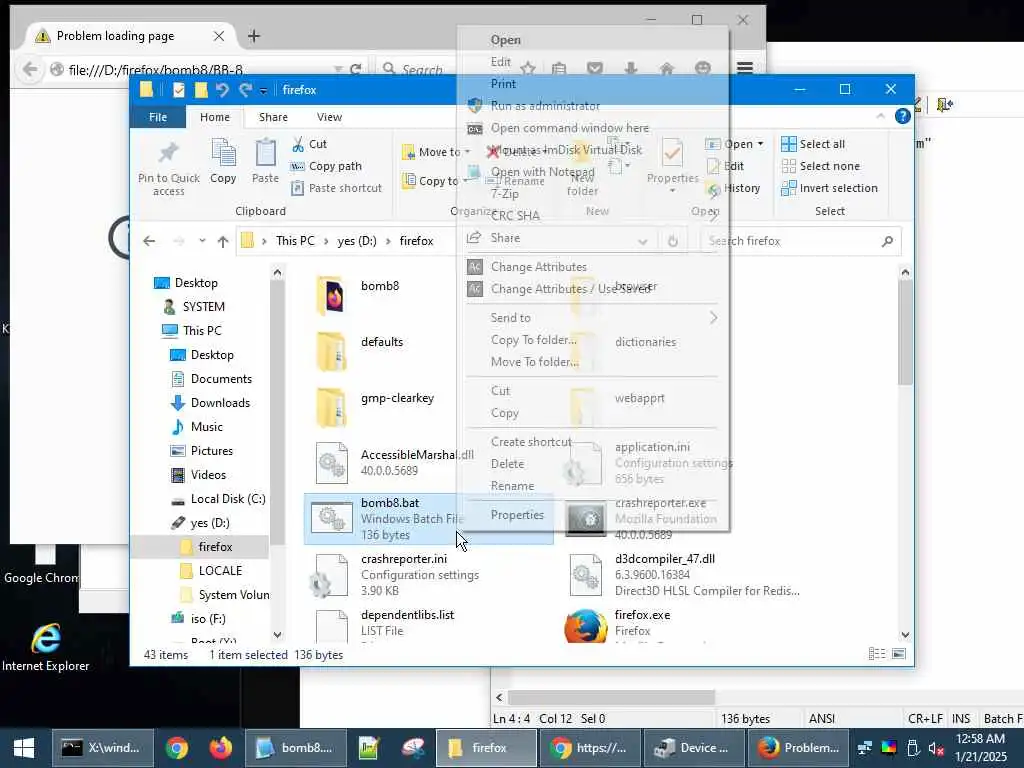1024x768 pixels.
Task: Switch to the View ribbon tab
Action: (x=329, y=117)
